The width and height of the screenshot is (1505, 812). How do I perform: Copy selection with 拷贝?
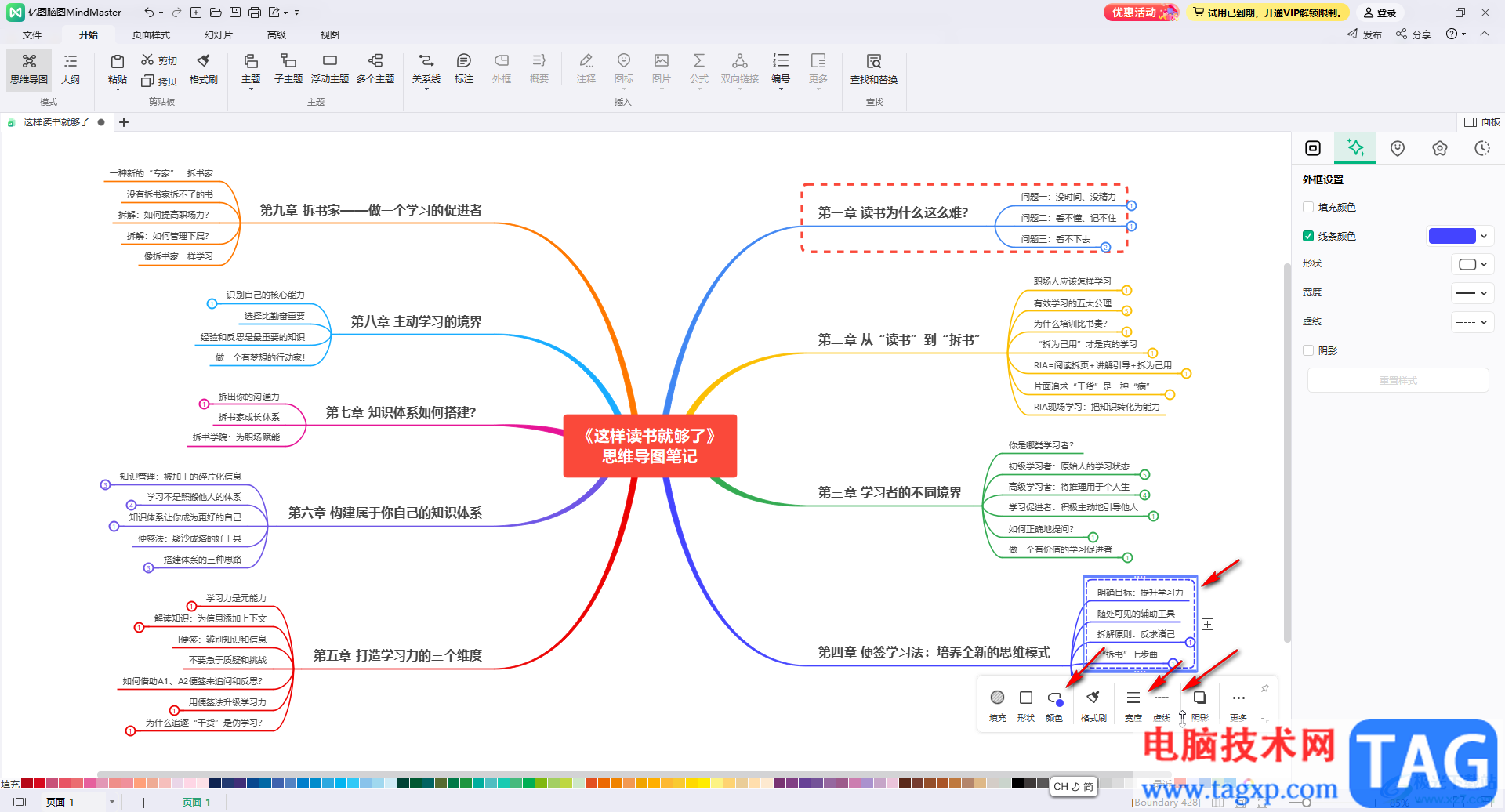coord(159,81)
